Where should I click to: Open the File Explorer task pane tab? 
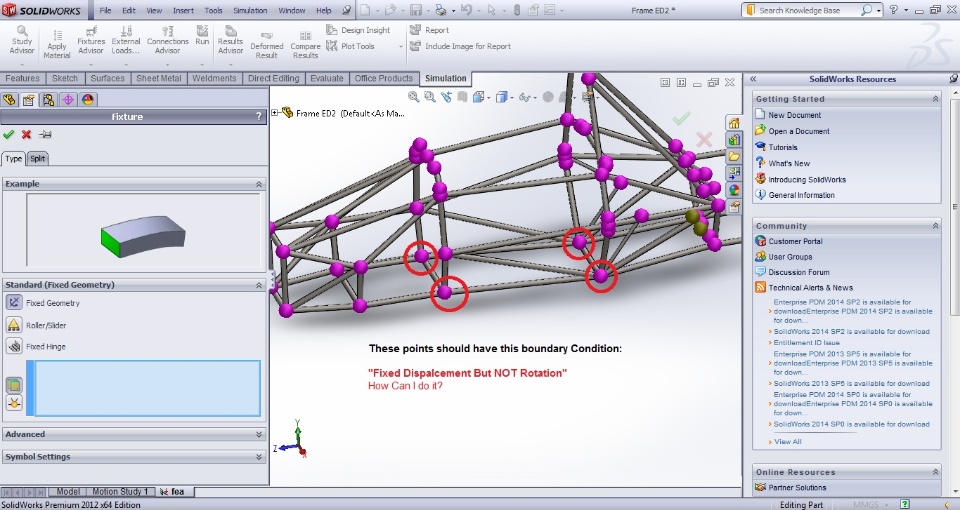[x=733, y=157]
